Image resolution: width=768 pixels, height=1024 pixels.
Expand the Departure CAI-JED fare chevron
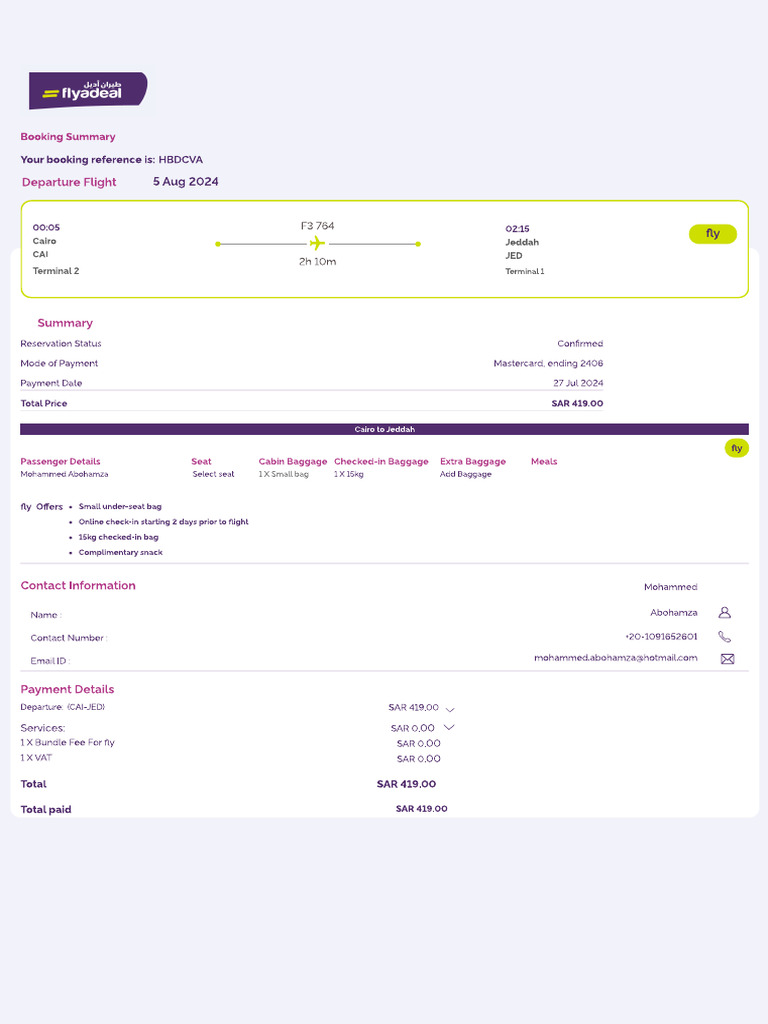click(x=450, y=709)
